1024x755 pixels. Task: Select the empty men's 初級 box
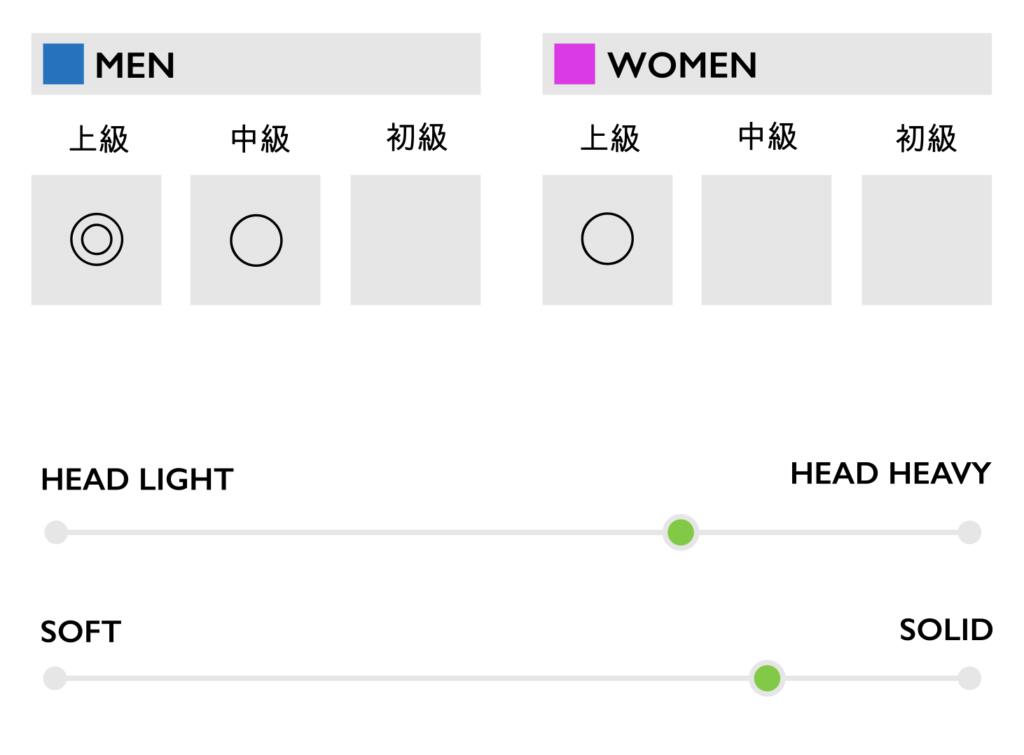tap(415, 240)
